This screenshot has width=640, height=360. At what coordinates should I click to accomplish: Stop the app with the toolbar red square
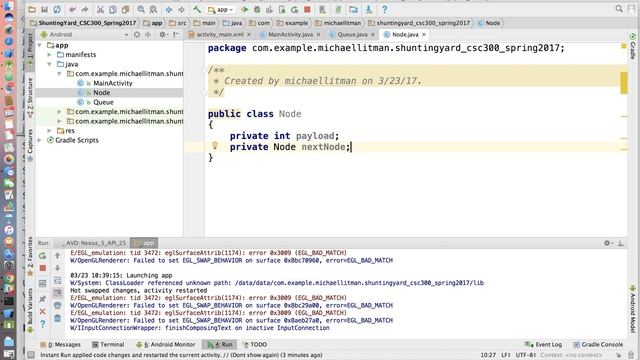point(307,9)
